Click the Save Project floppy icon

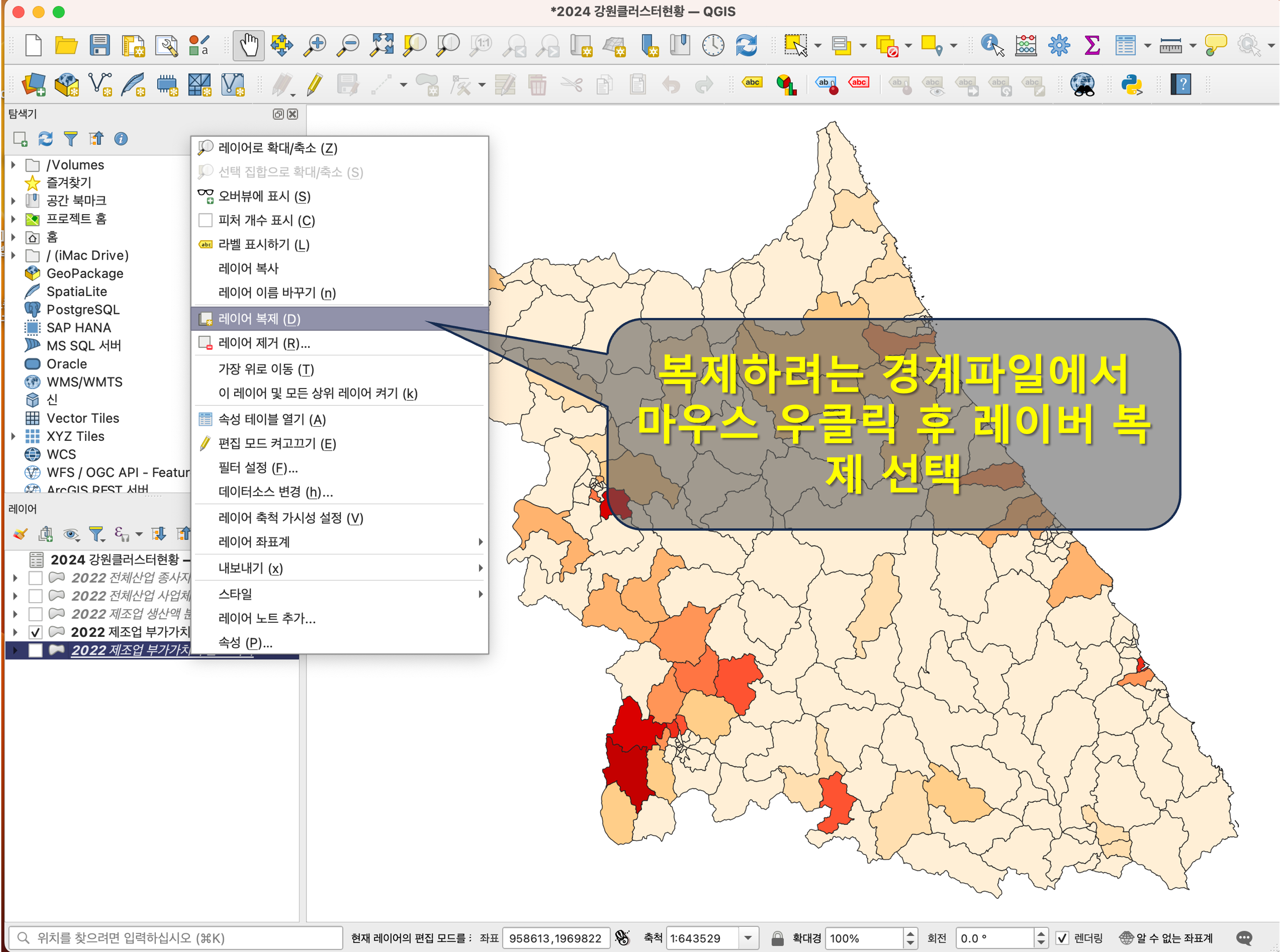point(99,45)
